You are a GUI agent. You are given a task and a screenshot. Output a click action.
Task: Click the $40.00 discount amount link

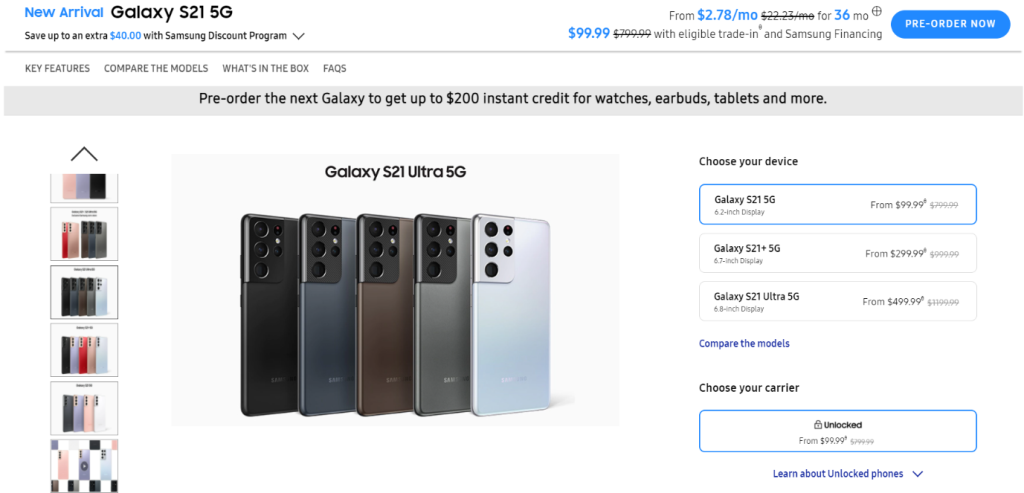click(125, 36)
